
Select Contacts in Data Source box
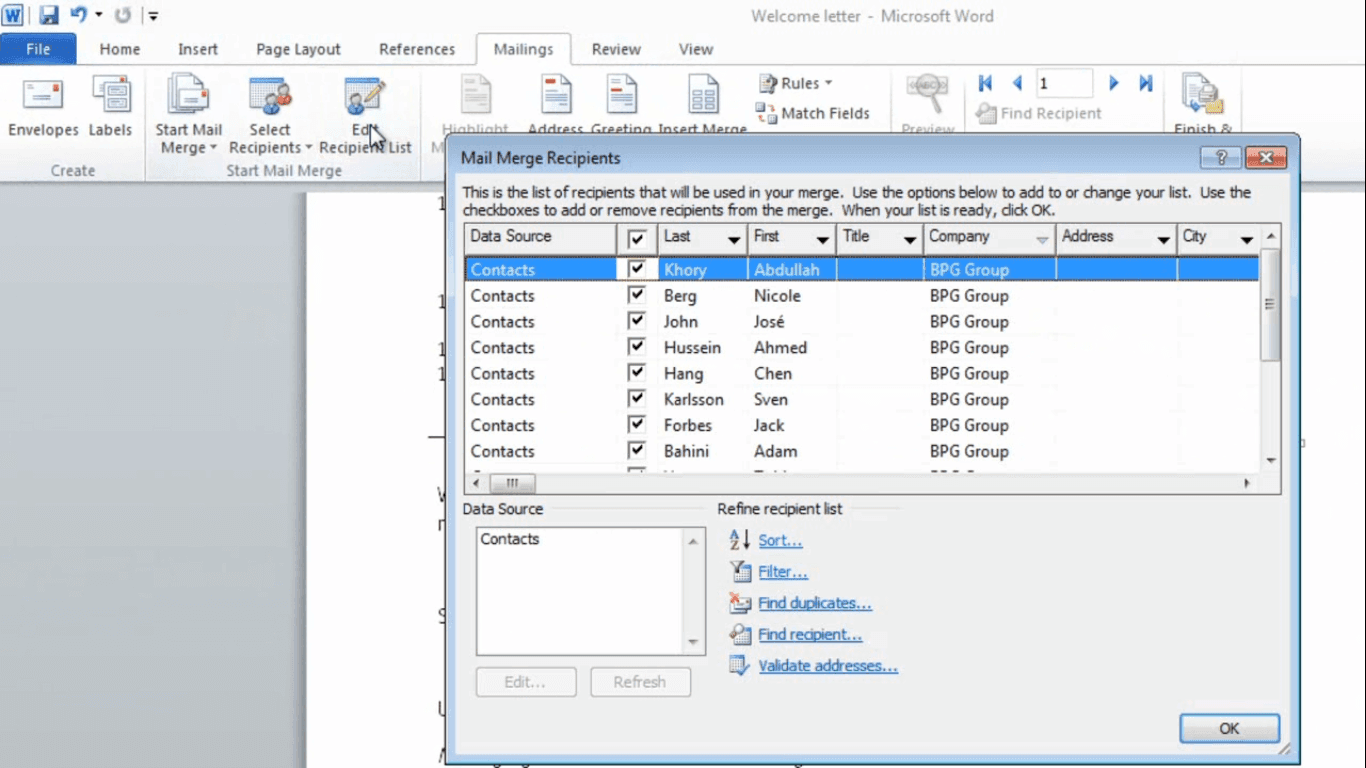click(510, 539)
